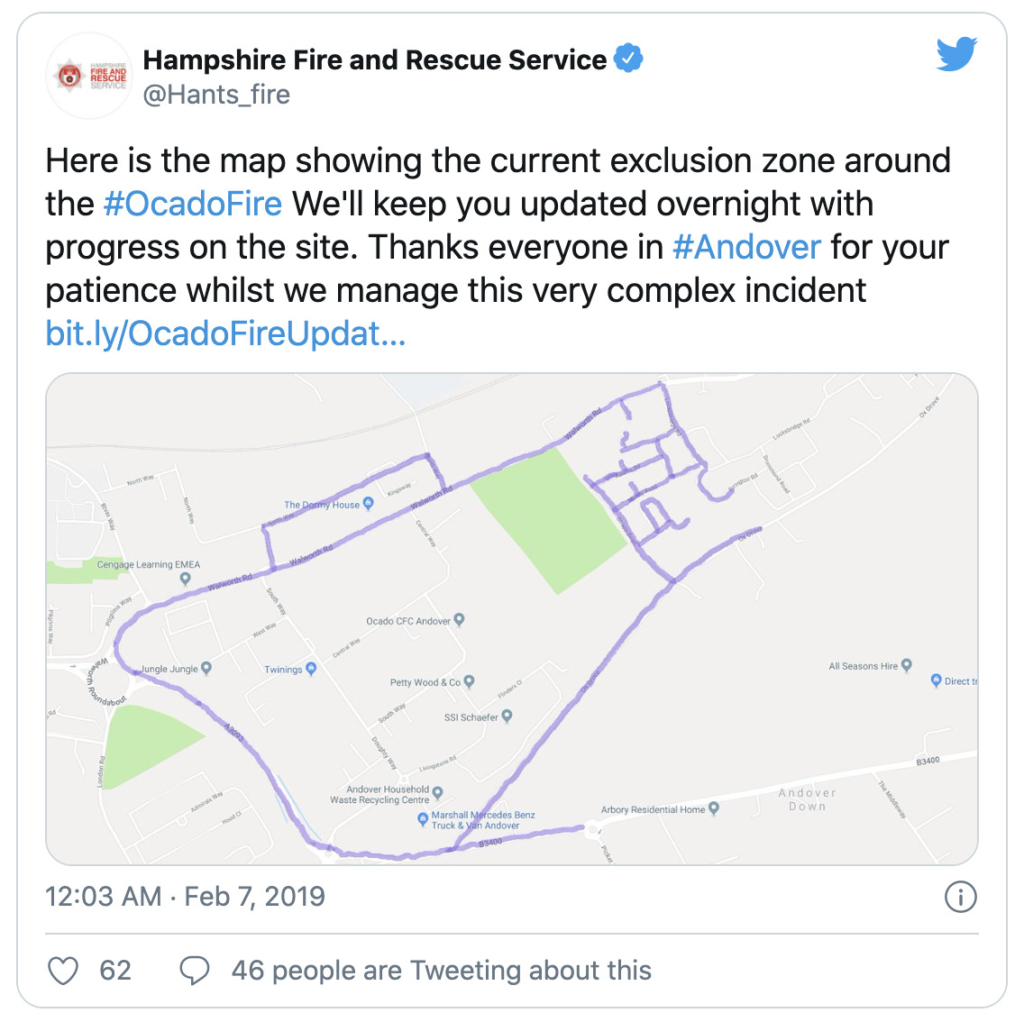This screenshot has width=1024, height=1022.
Task: View 46 people are Tweeting about this
Action: [441, 970]
